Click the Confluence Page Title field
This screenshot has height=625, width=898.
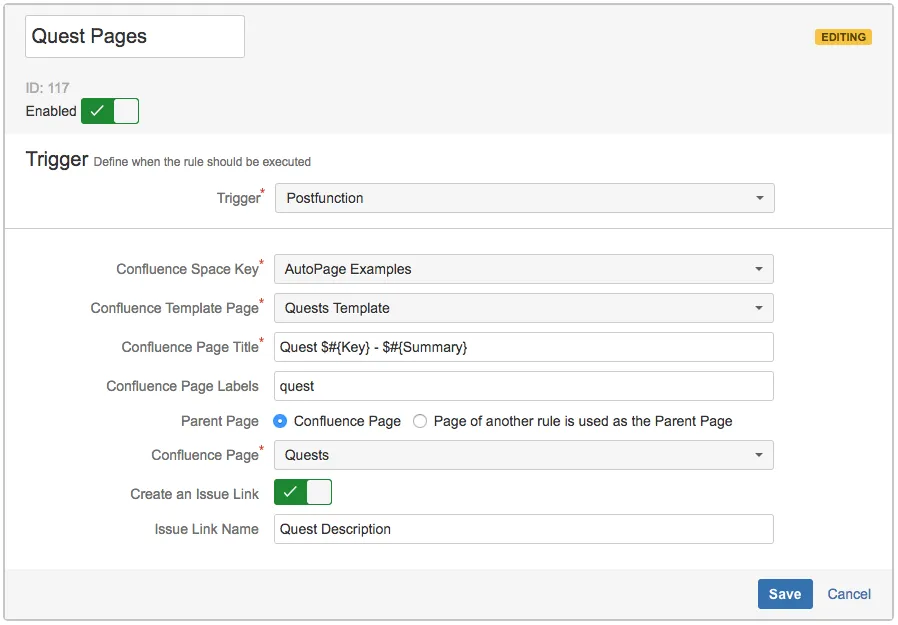[x=523, y=347]
